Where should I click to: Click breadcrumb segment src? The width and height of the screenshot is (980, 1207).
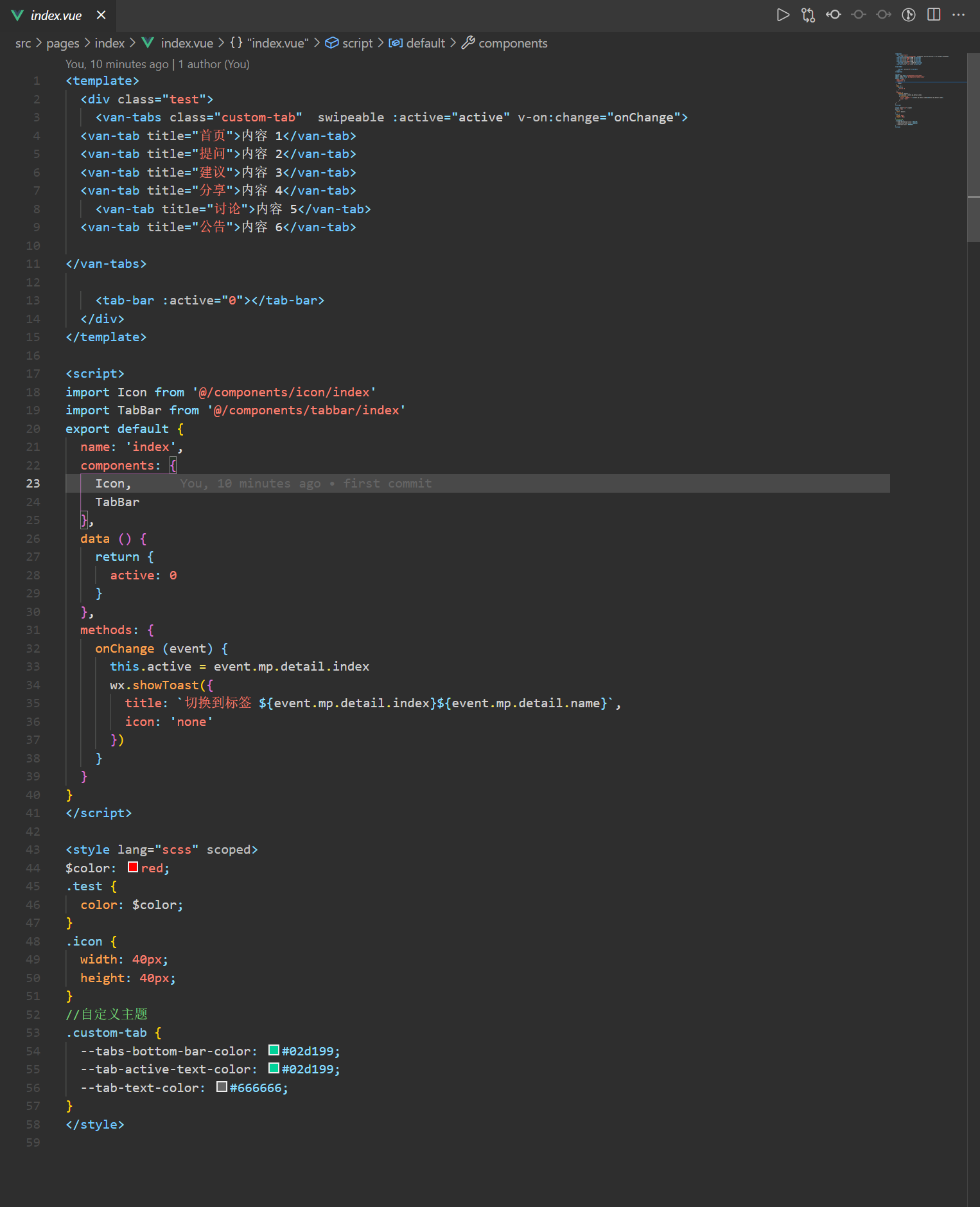point(23,43)
